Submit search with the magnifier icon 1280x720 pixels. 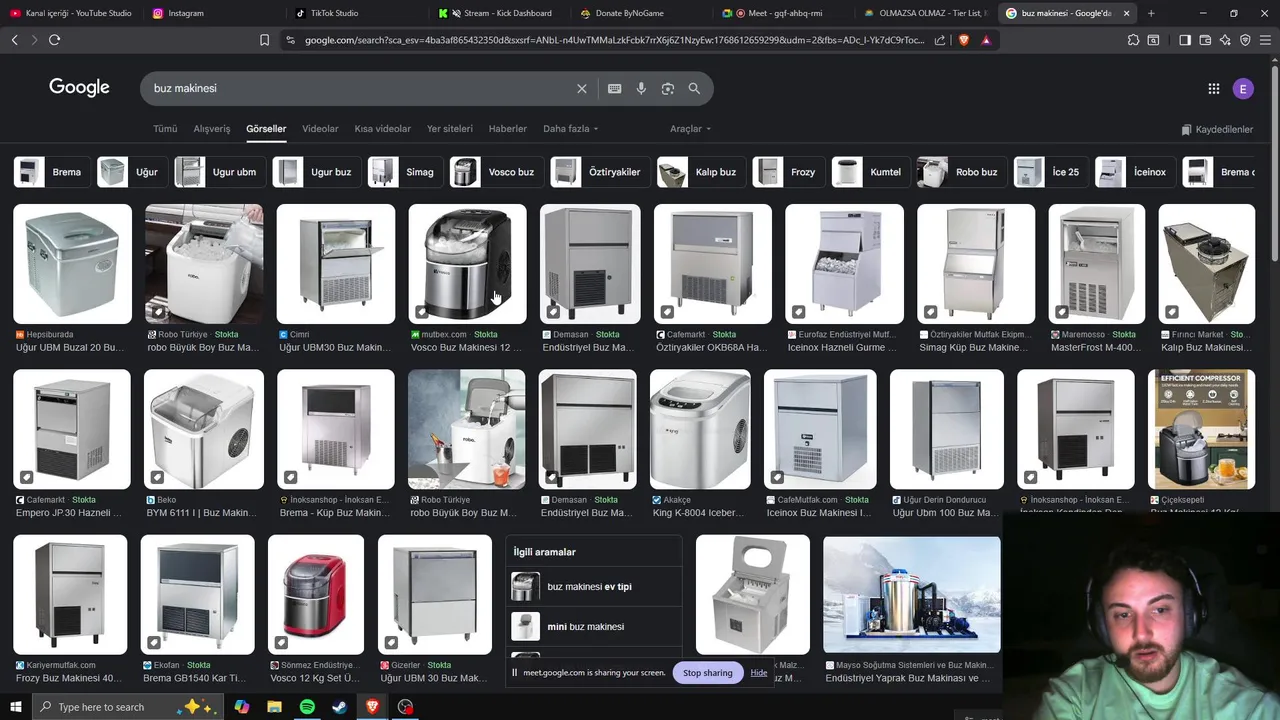694,88
